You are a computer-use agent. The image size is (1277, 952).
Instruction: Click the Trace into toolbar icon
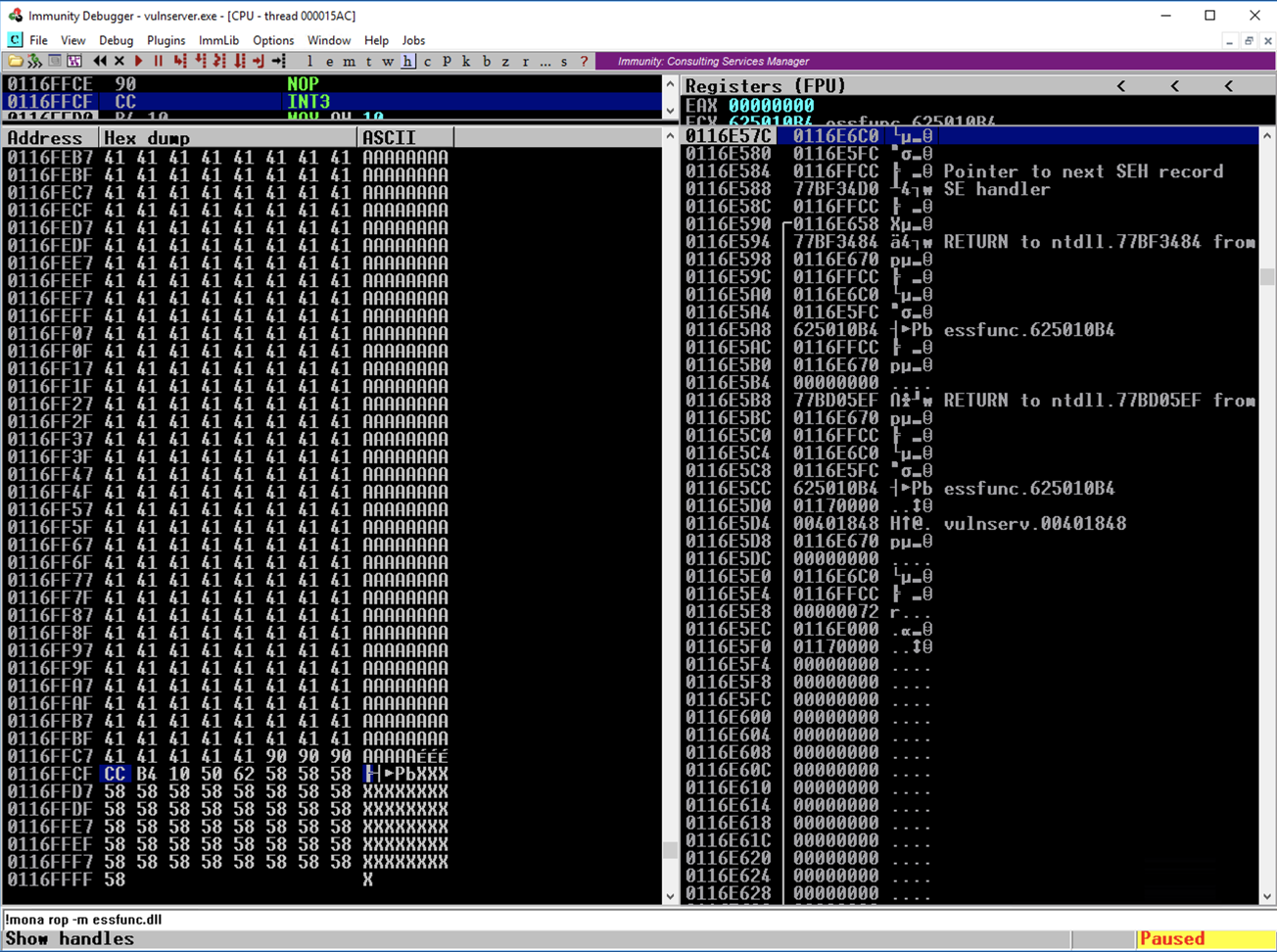219,61
